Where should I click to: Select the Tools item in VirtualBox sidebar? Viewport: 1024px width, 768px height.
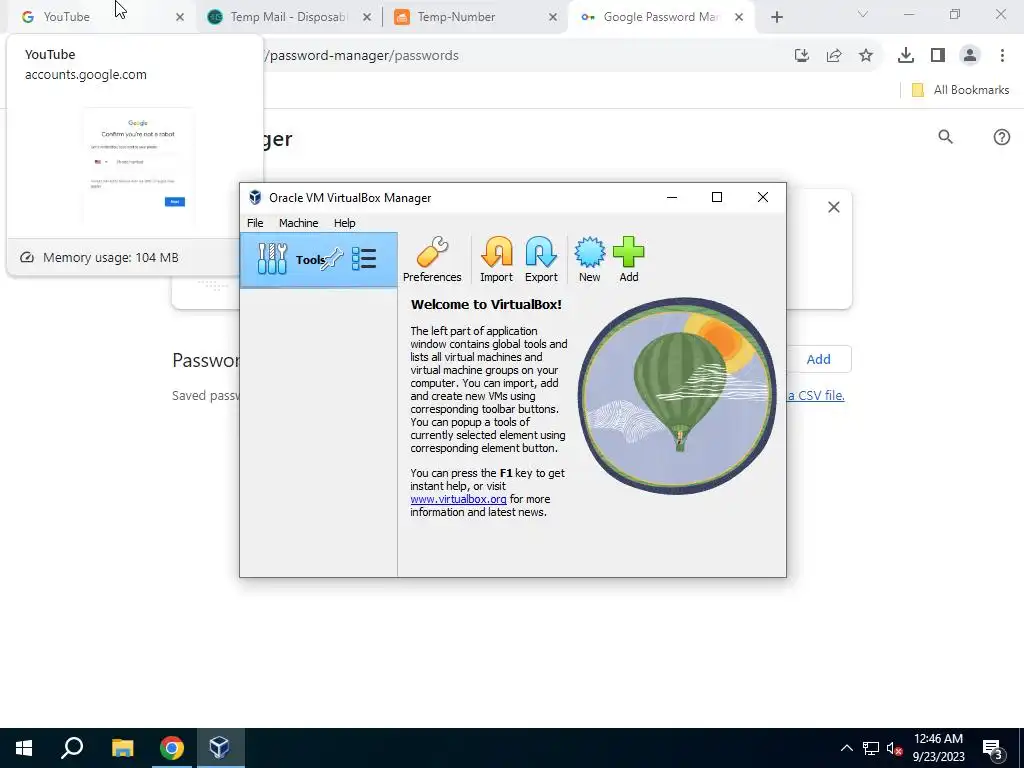(318, 260)
